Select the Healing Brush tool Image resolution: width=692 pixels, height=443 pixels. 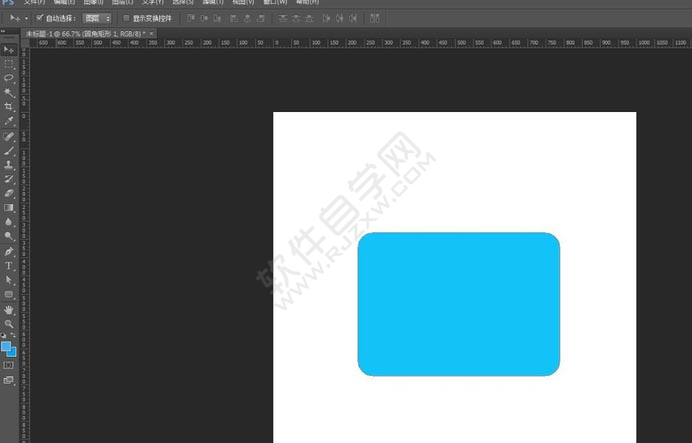(8, 136)
